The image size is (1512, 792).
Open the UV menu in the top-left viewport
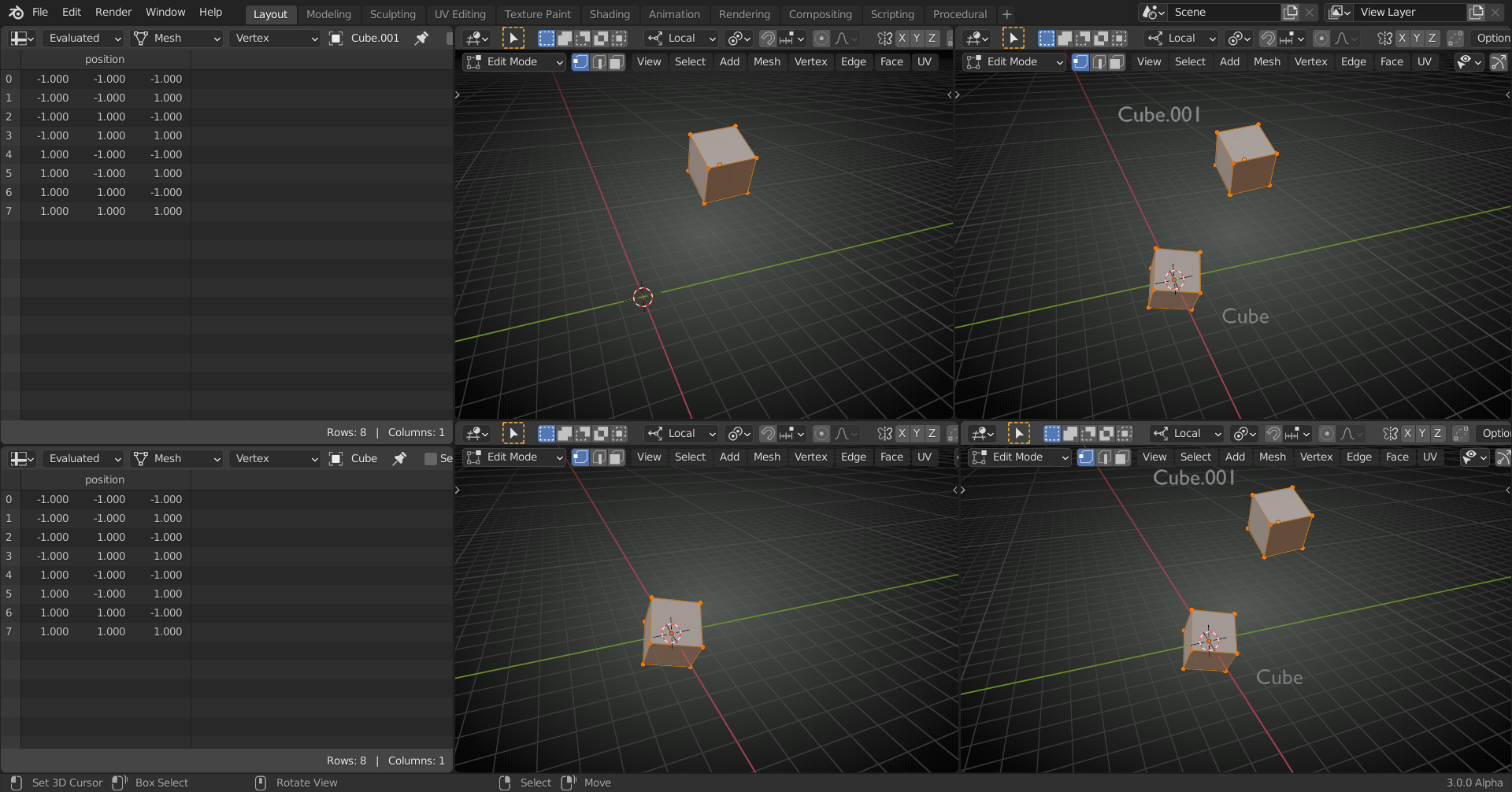[x=925, y=61]
